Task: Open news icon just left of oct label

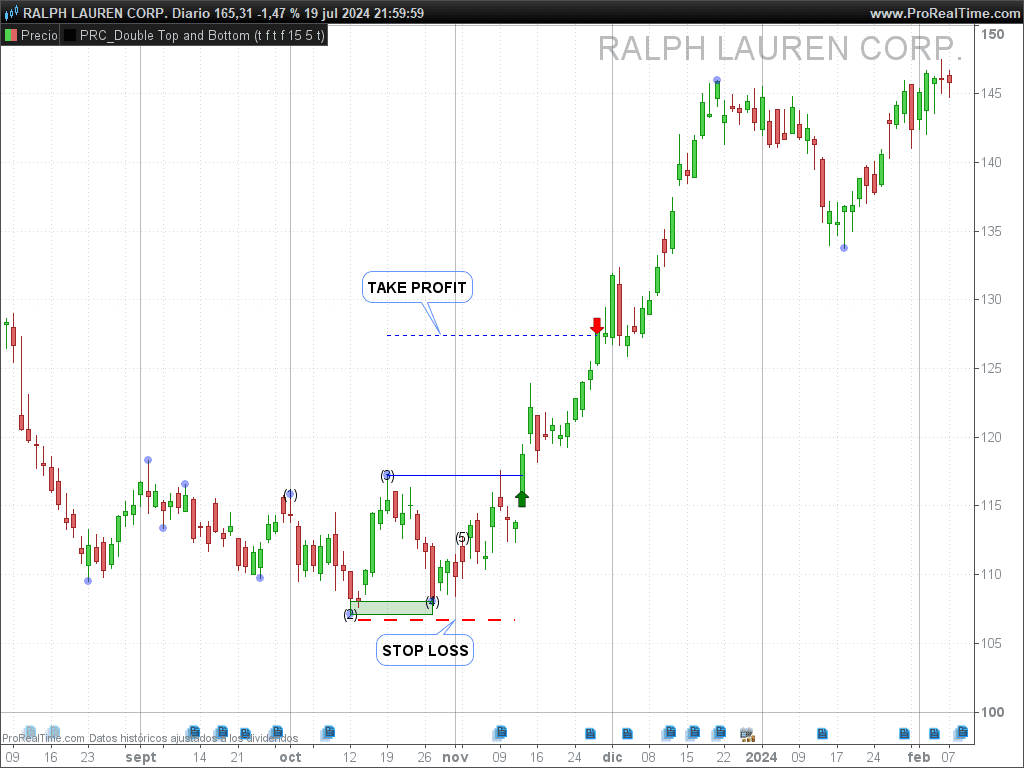Action: click(x=277, y=731)
